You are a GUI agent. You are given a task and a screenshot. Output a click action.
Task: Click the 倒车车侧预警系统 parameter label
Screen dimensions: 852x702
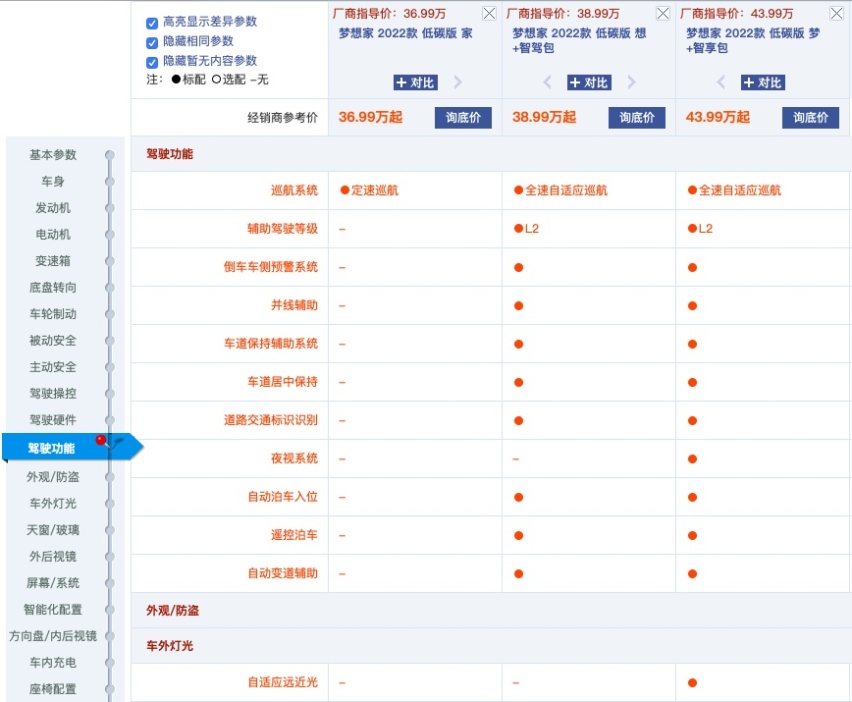[271, 267]
